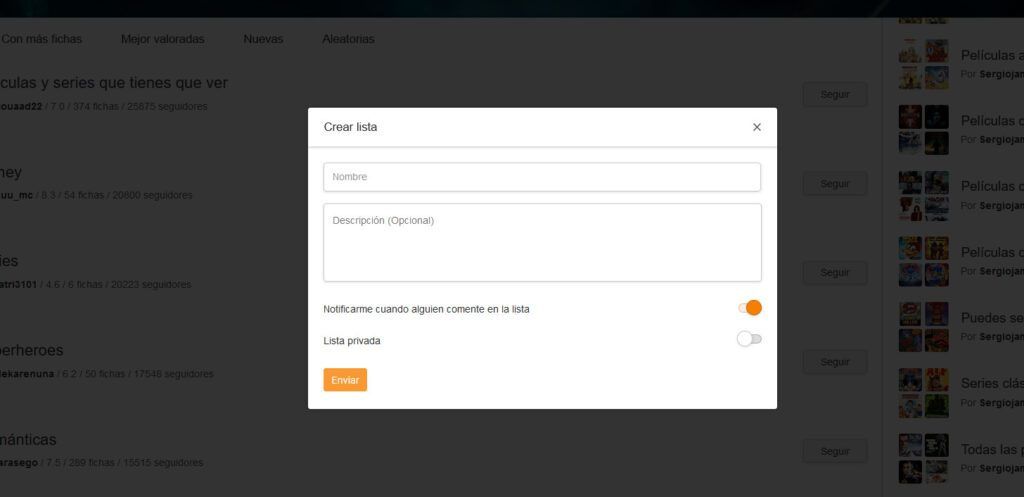Open sidebar list 'Puedes se'
This screenshot has height=497, width=1024.
(992, 318)
